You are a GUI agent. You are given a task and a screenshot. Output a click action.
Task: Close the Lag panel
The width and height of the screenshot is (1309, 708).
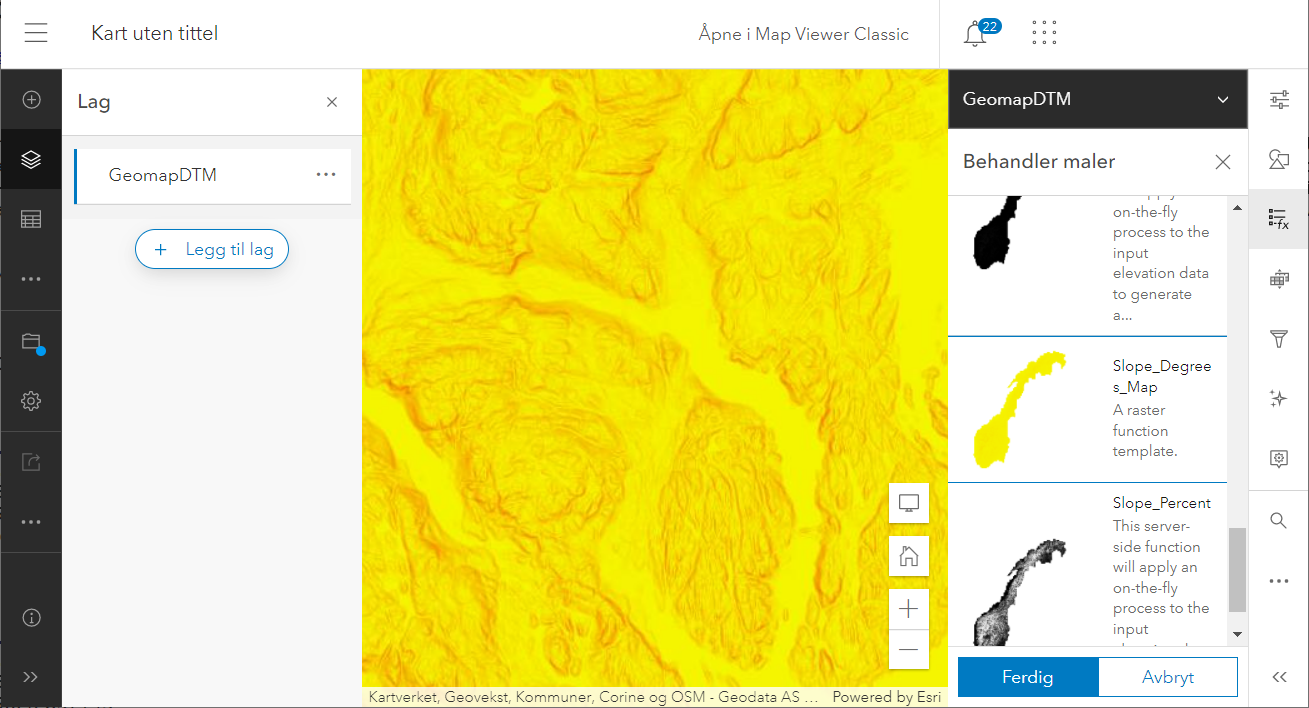tap(332, 102)
